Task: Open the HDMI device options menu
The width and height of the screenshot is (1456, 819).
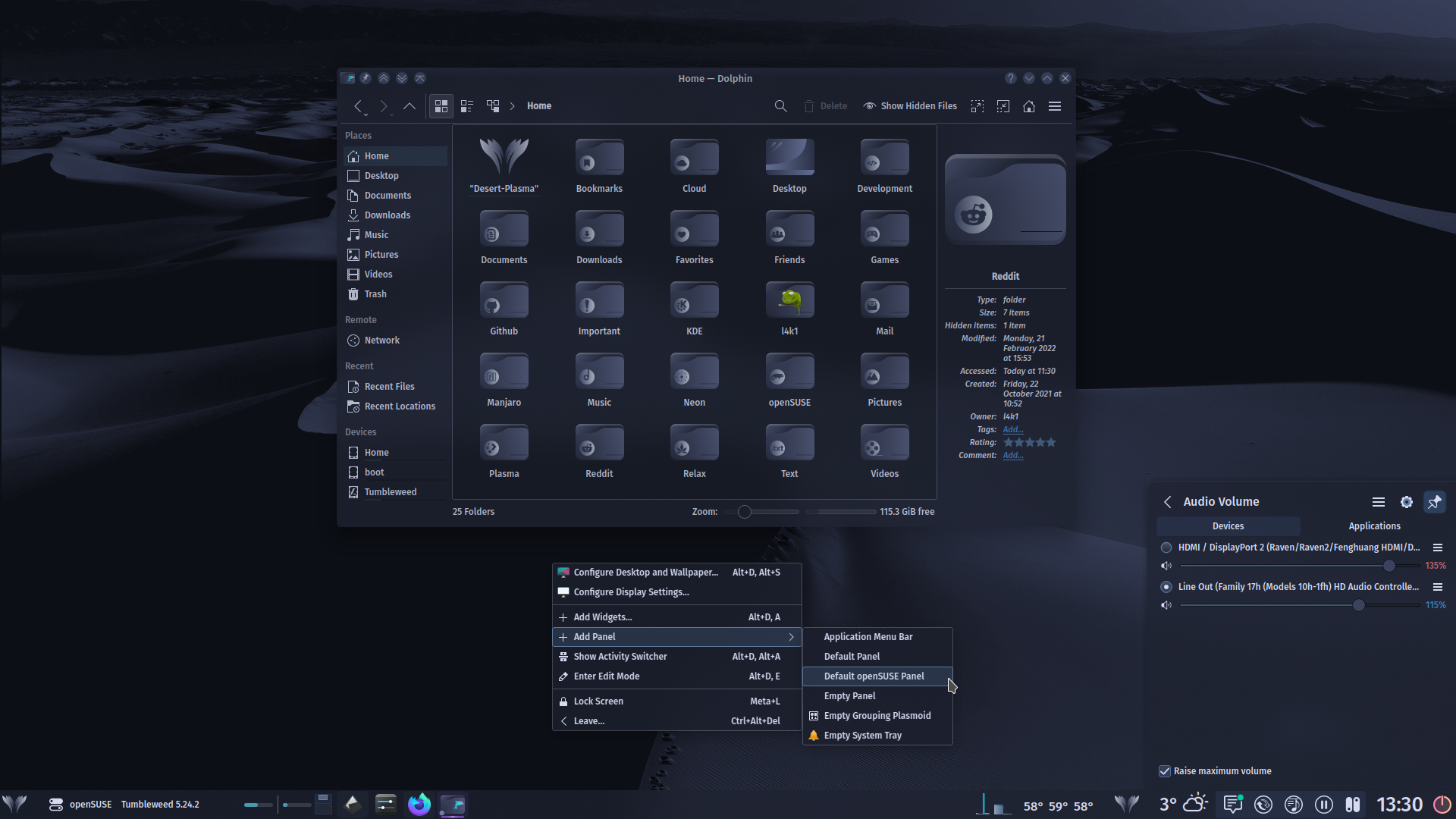Action: [x=1437, y=548]
